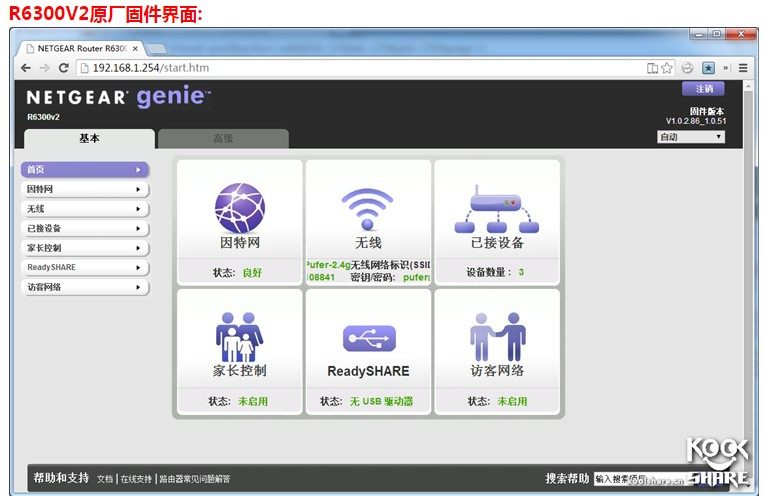The width and height of the screenshot is (764, 496).
Task: Open the 文档 link in help bar
Action: point(104,479)
